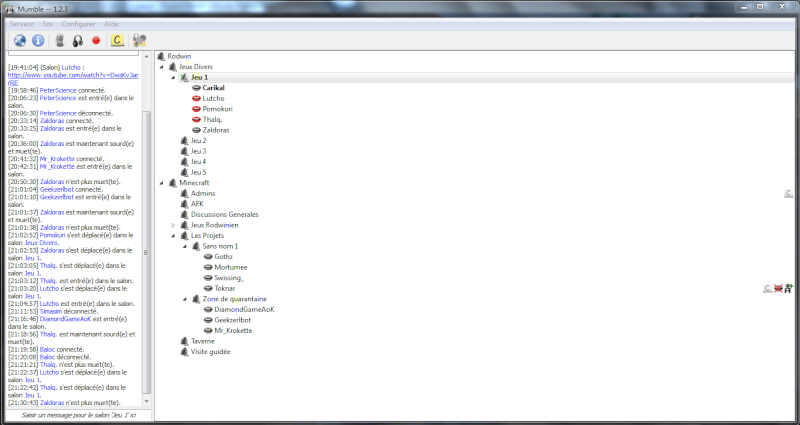
Task: Open the Configurer menu
Action: point(78,24)
